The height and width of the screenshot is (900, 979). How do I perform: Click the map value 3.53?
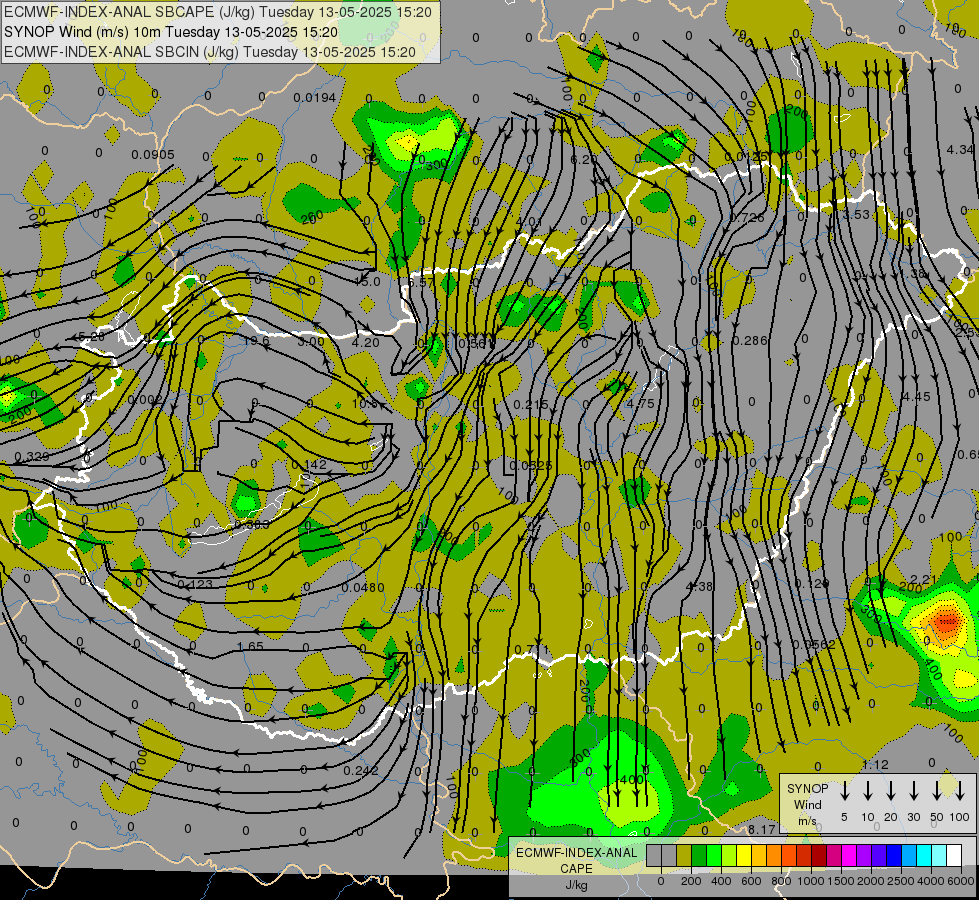(x=856, y=214)
